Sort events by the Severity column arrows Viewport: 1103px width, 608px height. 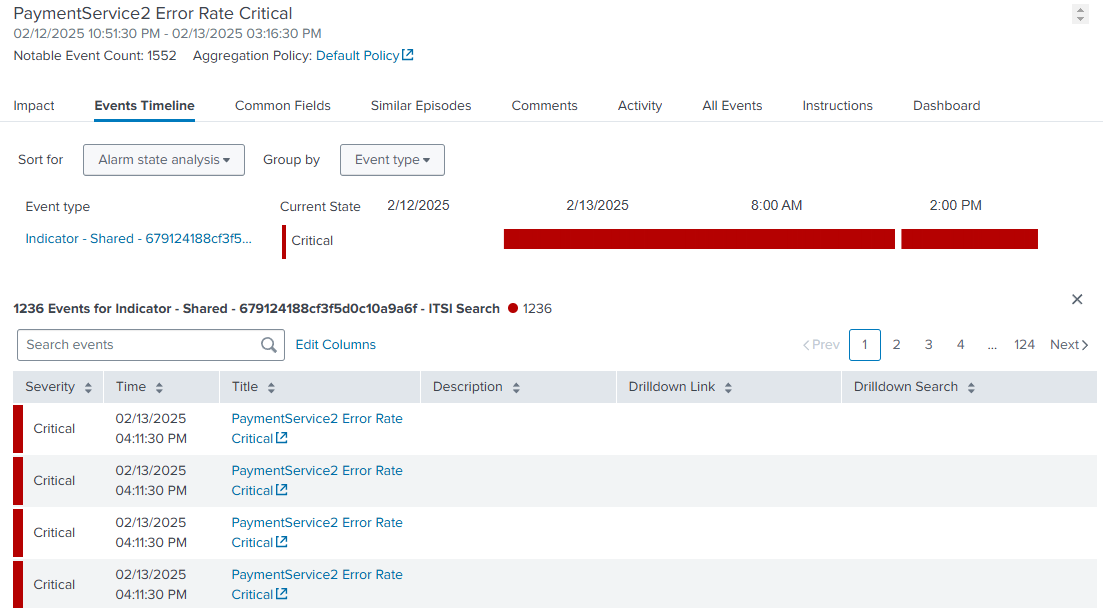[88, 388]
